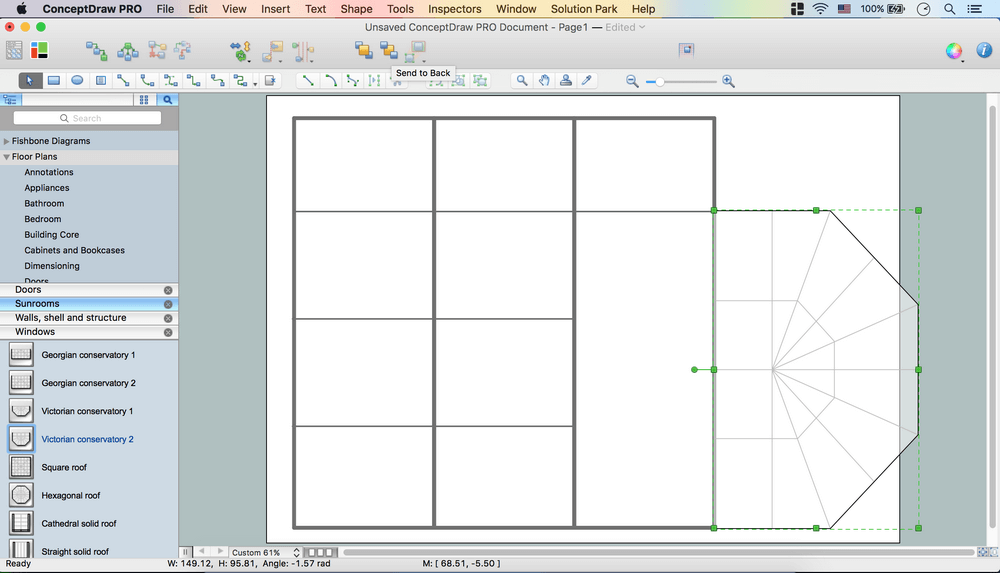The image size is (1000, 573).
Task: Click the zoom out magnifier
Action: pyautogui.click(x=632, y=81)
